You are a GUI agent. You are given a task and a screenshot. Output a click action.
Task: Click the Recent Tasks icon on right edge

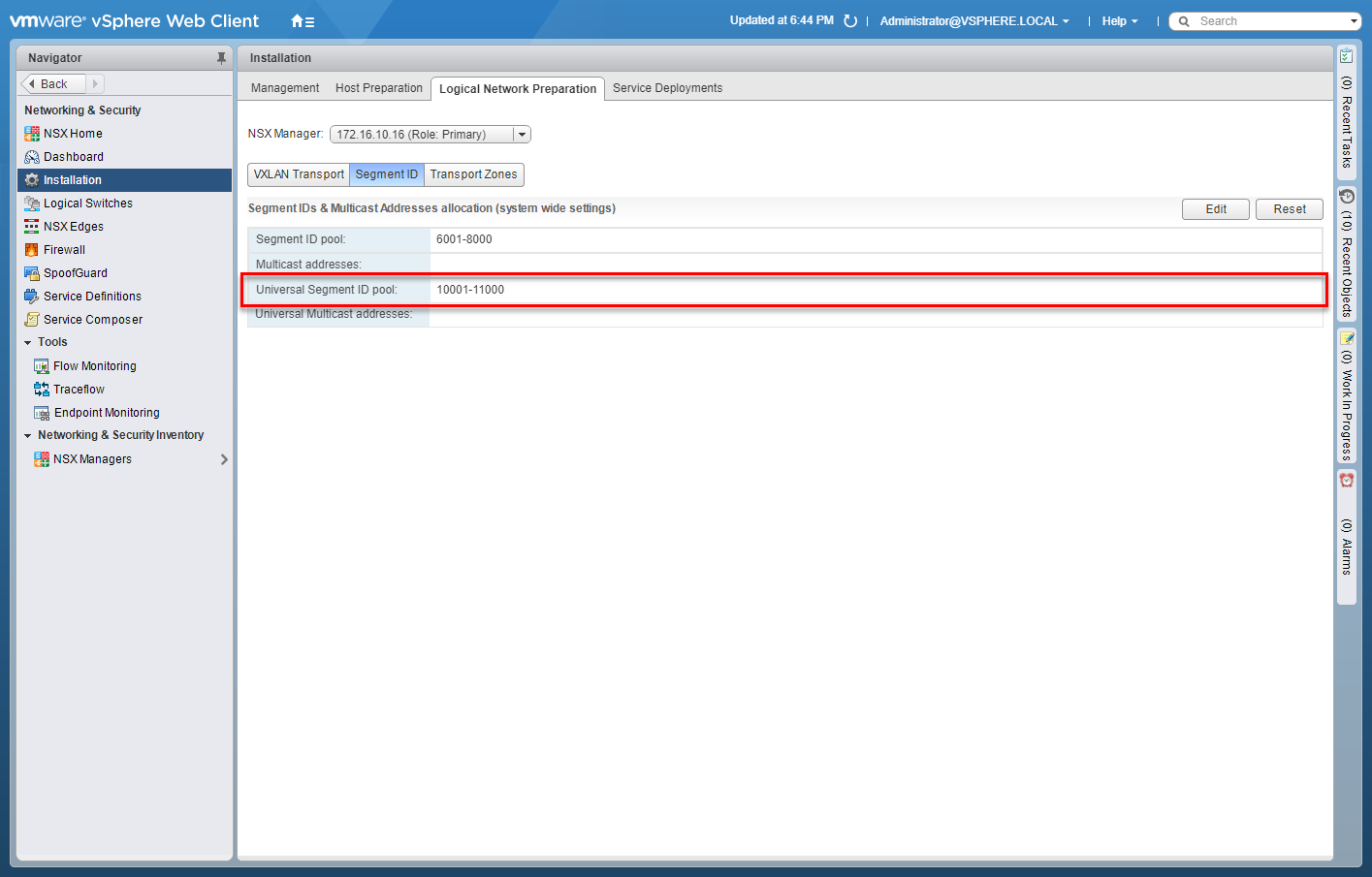coord(1347,56)
